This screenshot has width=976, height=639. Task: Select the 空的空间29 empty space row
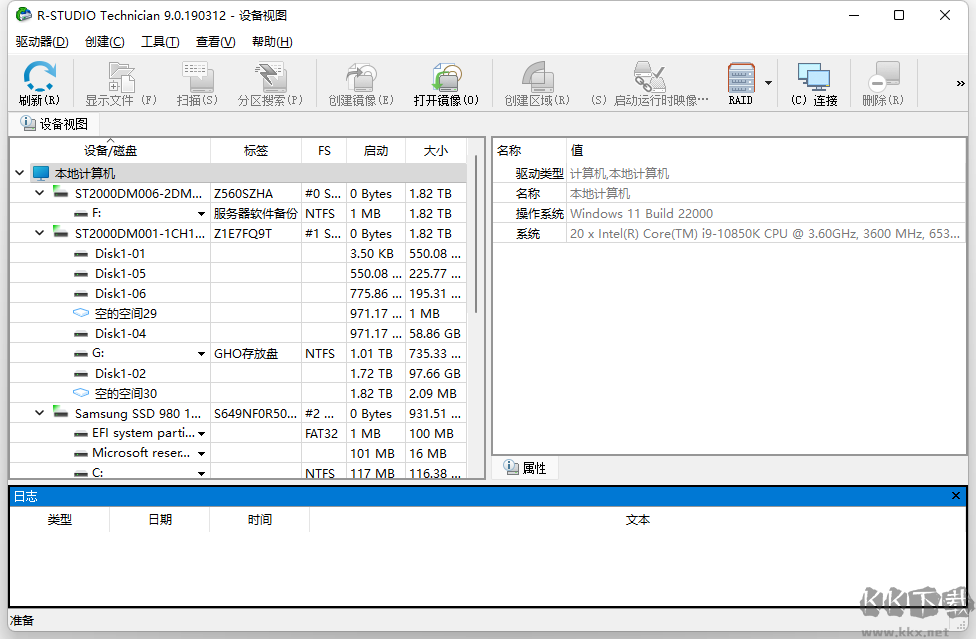coord(238,313)
